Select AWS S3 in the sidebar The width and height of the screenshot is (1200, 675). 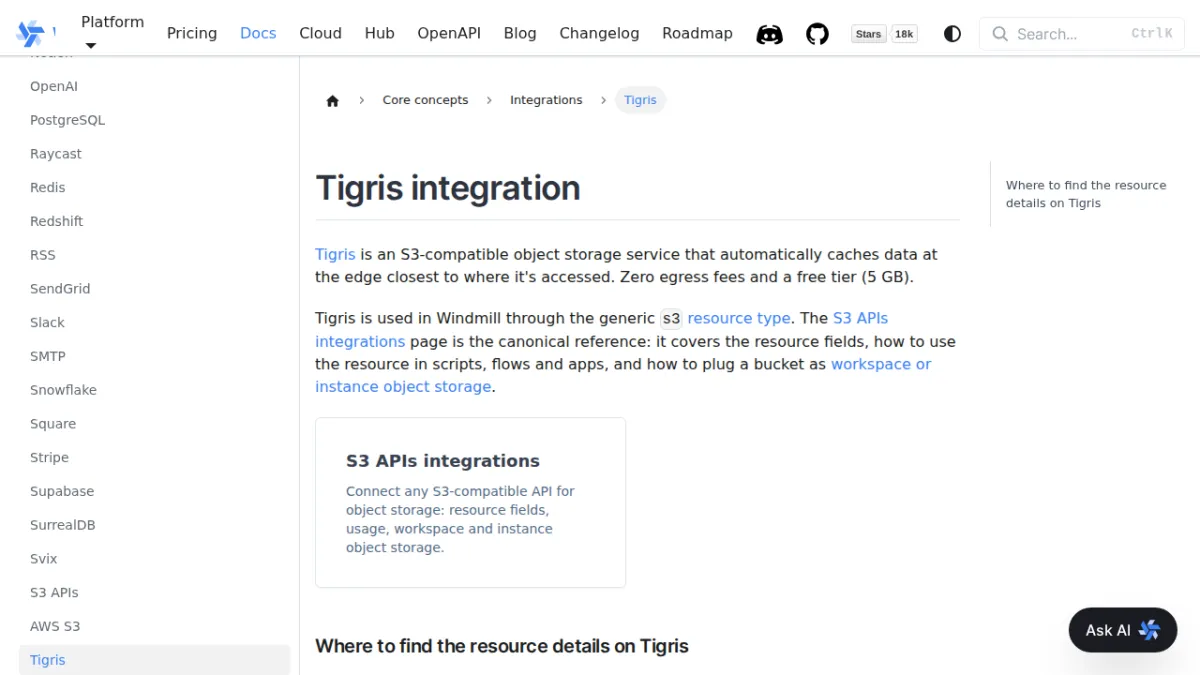[x=55, y=626]
